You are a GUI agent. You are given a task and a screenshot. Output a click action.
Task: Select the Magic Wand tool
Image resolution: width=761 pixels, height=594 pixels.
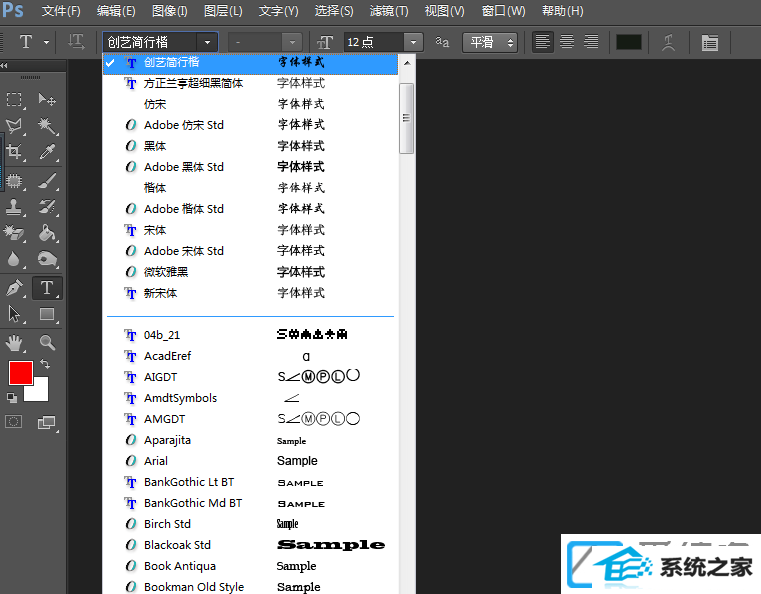(x=47, y=126)
